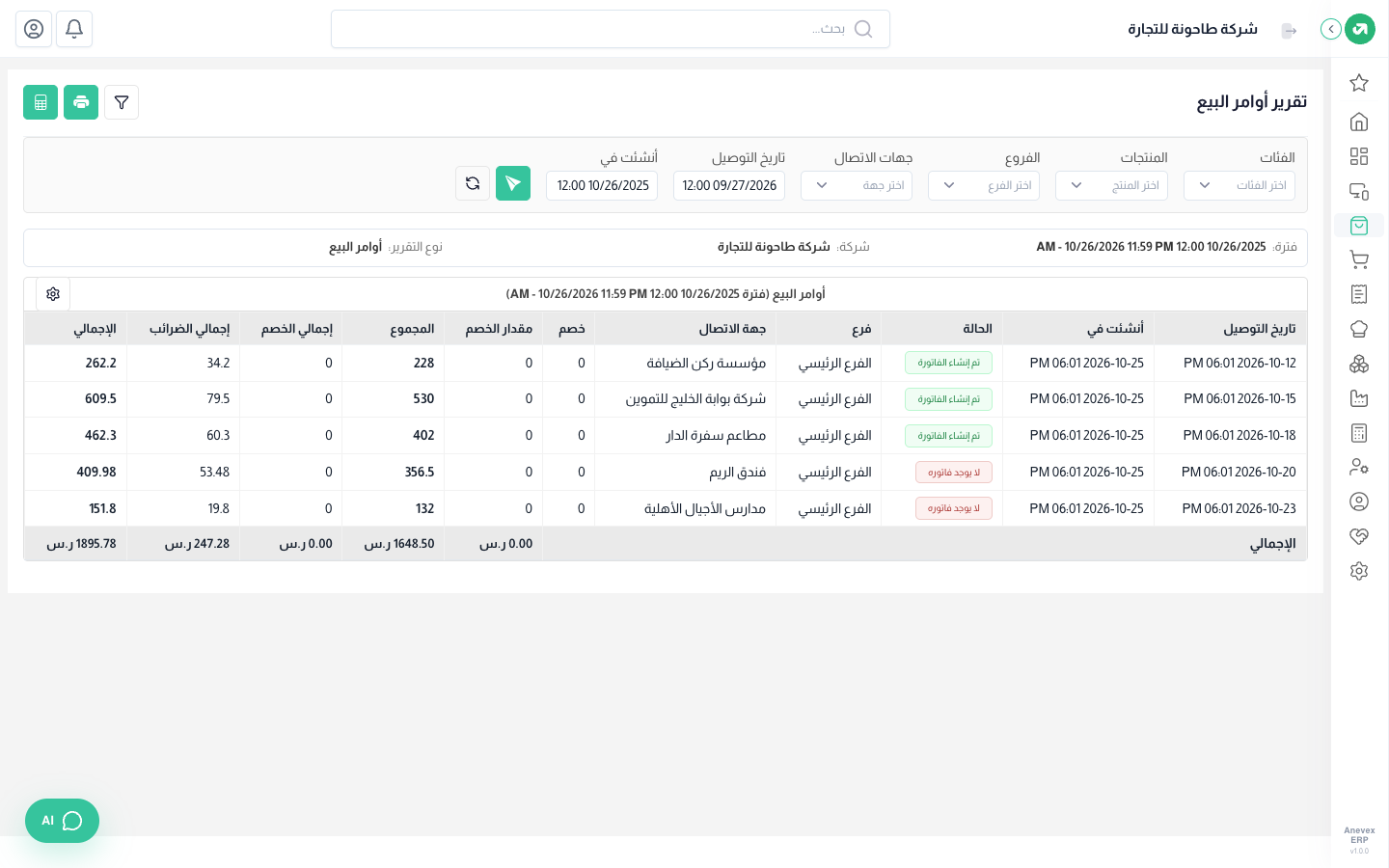Viewport: 1389px width, 868px height.
Task: Open the contacts profile circle icon in sidebar
Action: click(1359, 502)
